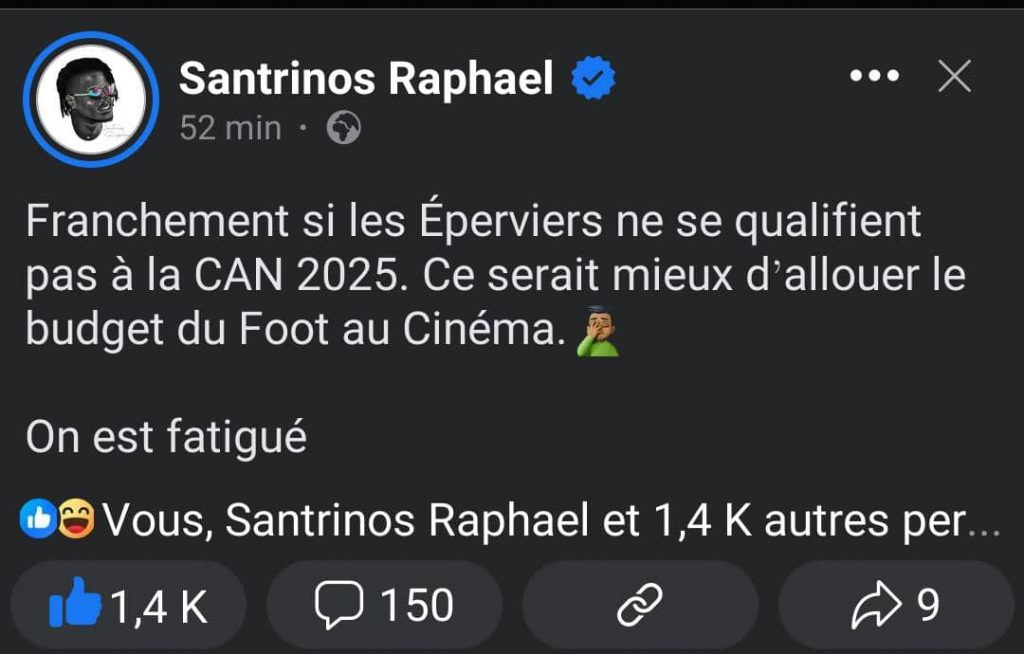The image size is (1024, 654).
Task: Open the "Vous, Santrinos Raphael et 1,4 K autres" reactions list
Action: tap(550, 520)
